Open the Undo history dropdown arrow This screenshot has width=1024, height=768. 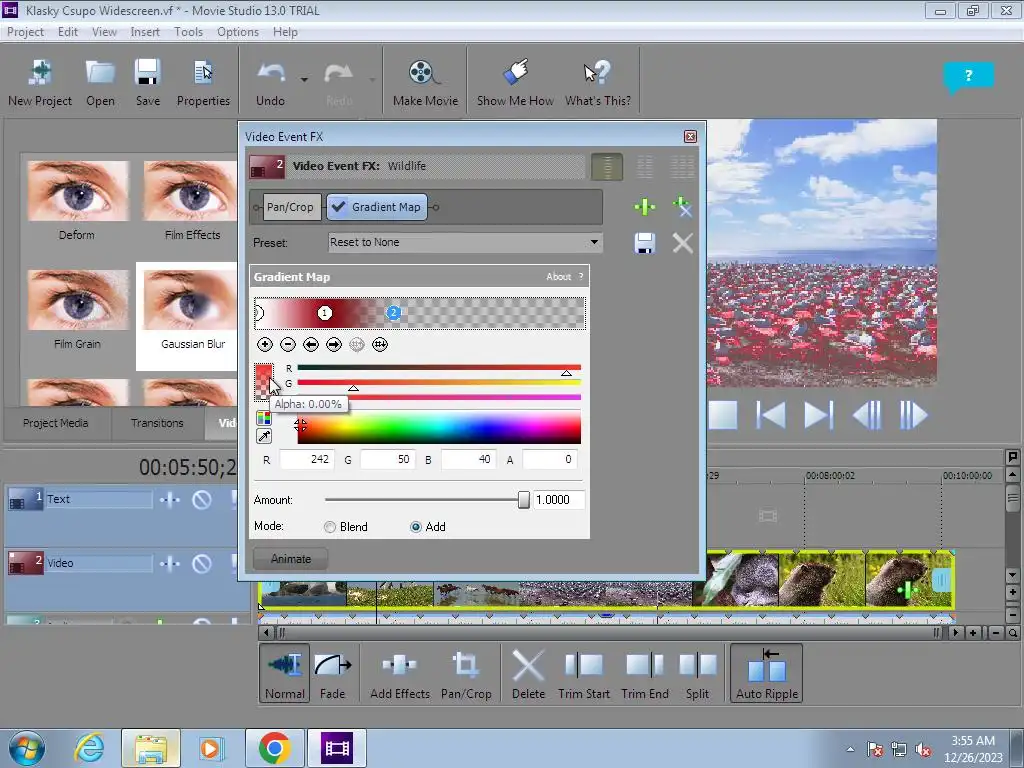click(x=304, y=80)
